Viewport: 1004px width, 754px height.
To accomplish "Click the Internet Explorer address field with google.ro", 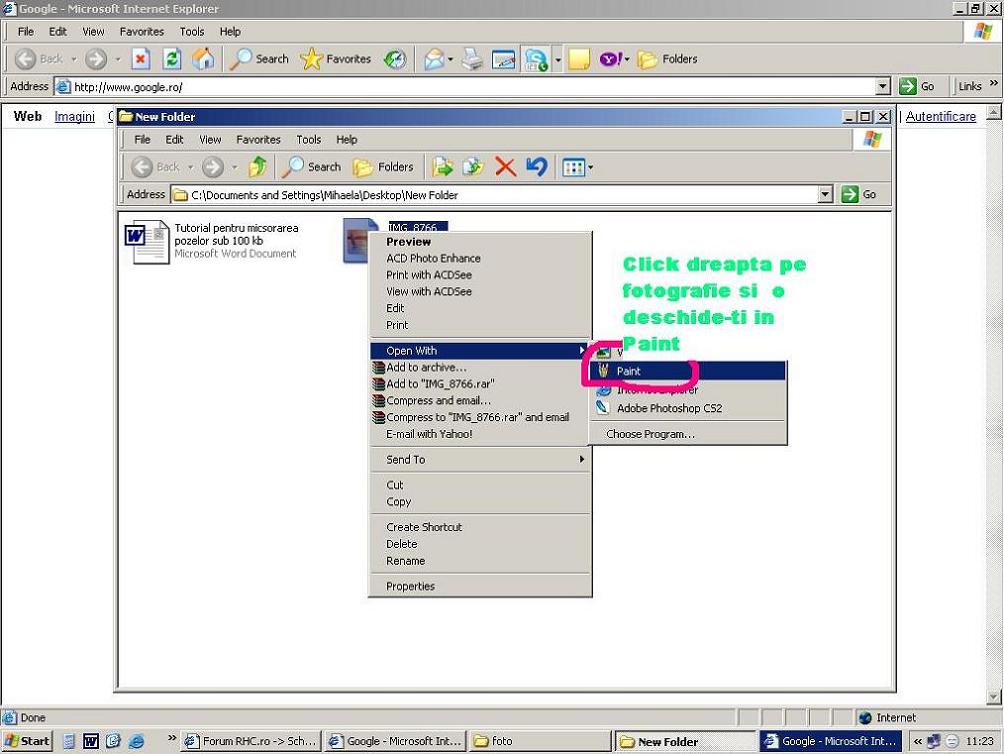I will [466, 86].
